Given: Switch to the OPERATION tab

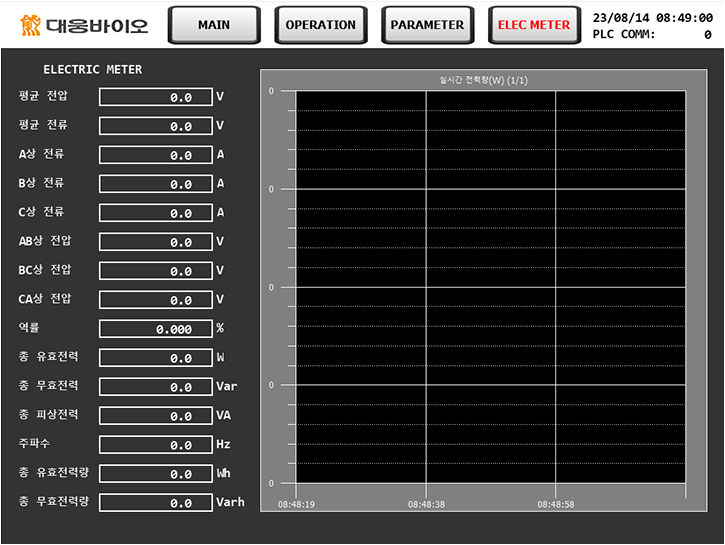Looking at the screenshot, I should 321,25.
